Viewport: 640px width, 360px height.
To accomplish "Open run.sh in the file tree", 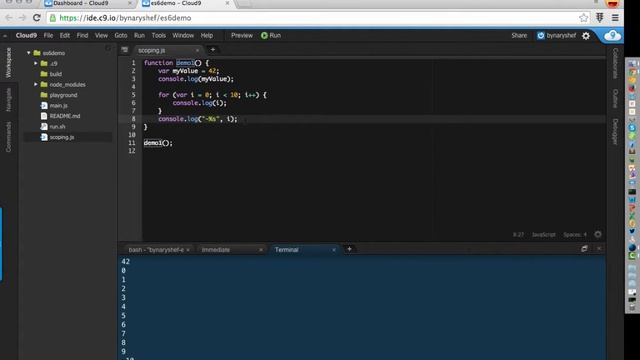I will tap(57, 127).
